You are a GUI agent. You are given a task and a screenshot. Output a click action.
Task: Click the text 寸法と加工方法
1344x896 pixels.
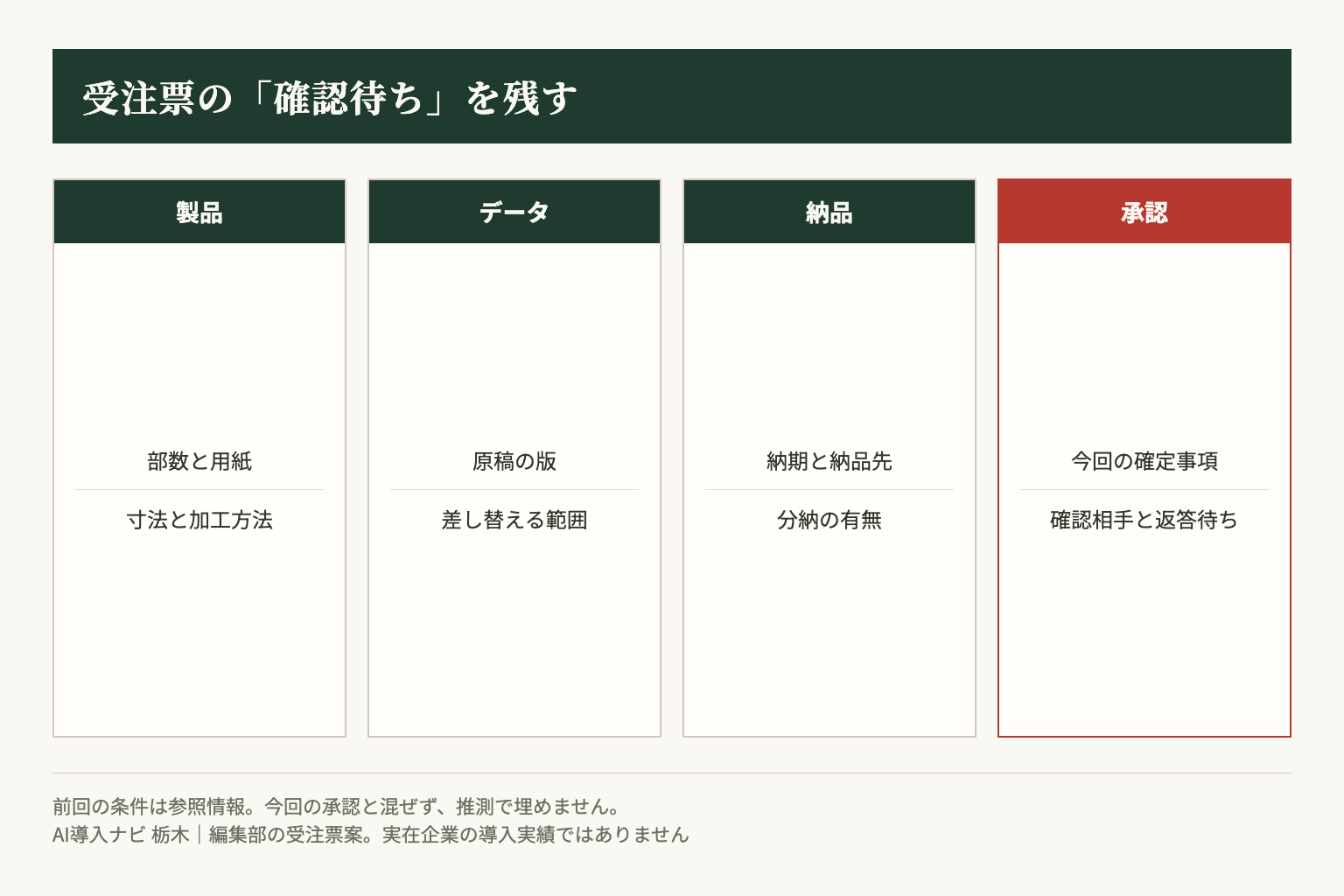[199, 520]
